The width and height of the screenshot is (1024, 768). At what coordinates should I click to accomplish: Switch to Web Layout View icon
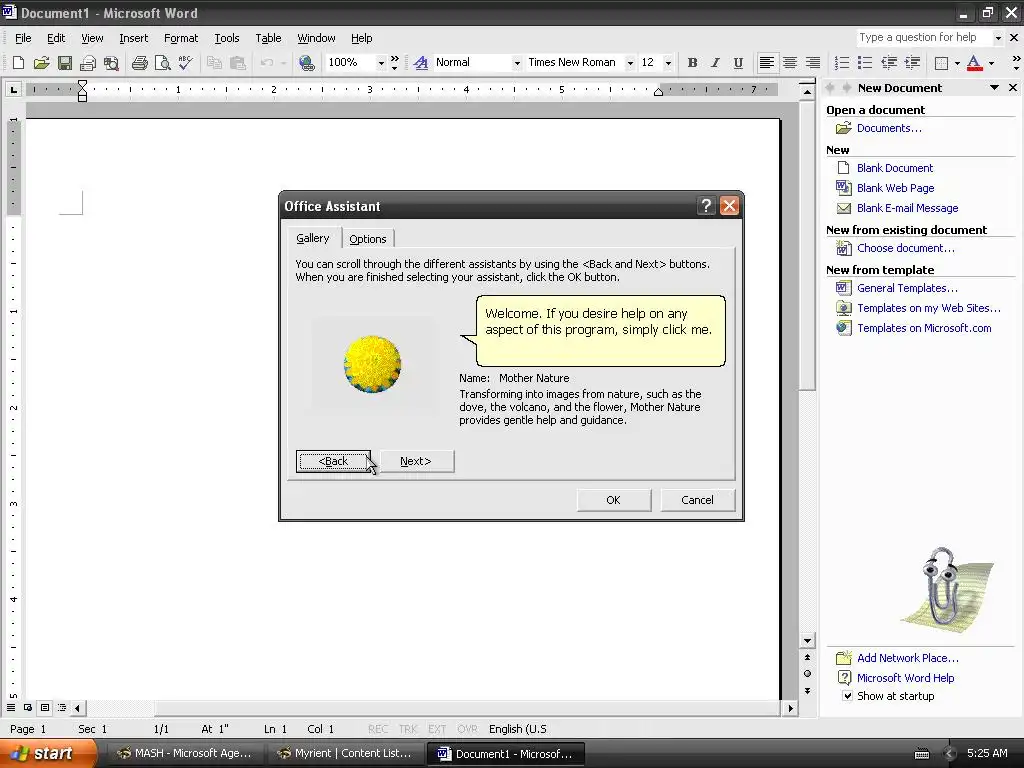coord(28,707)
